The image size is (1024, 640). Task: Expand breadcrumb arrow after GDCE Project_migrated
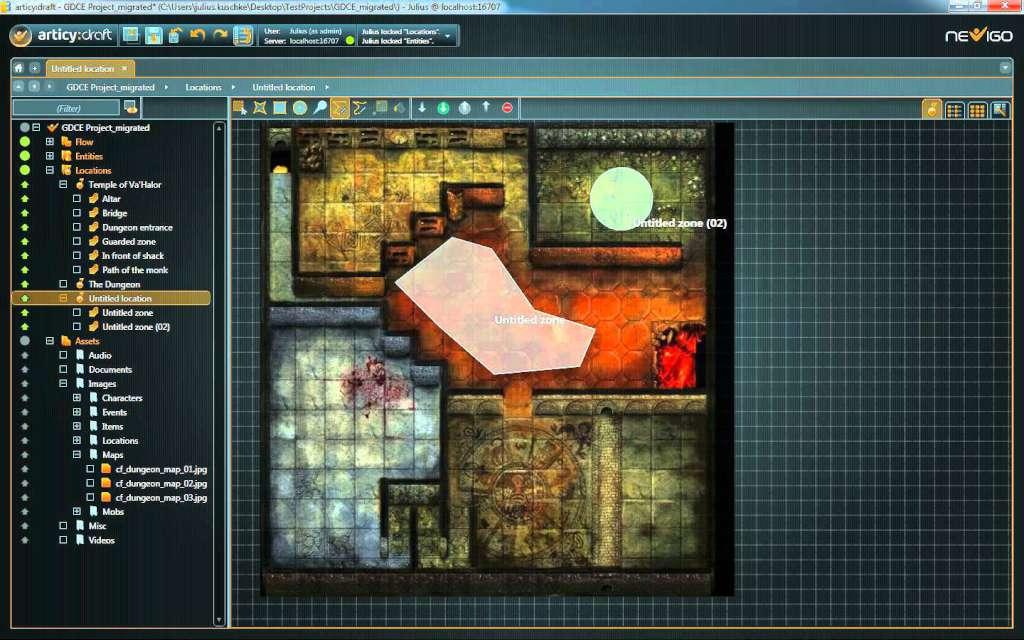[166, 87]
